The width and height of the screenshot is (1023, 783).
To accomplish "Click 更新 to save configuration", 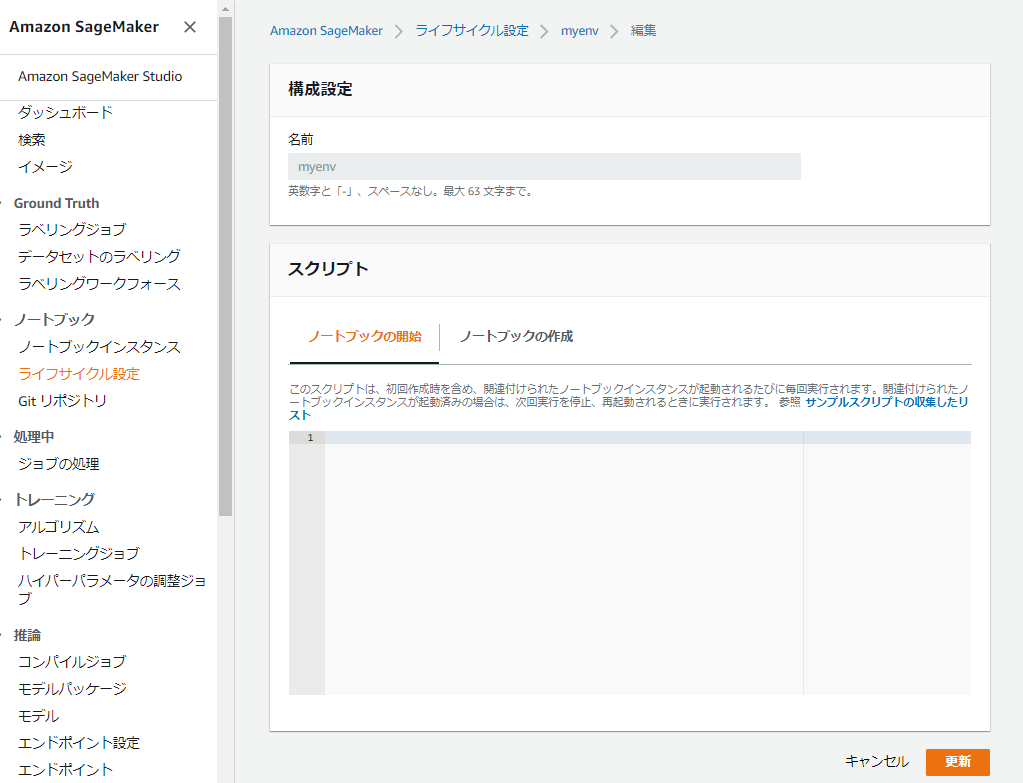I will [x=958, y=761].
